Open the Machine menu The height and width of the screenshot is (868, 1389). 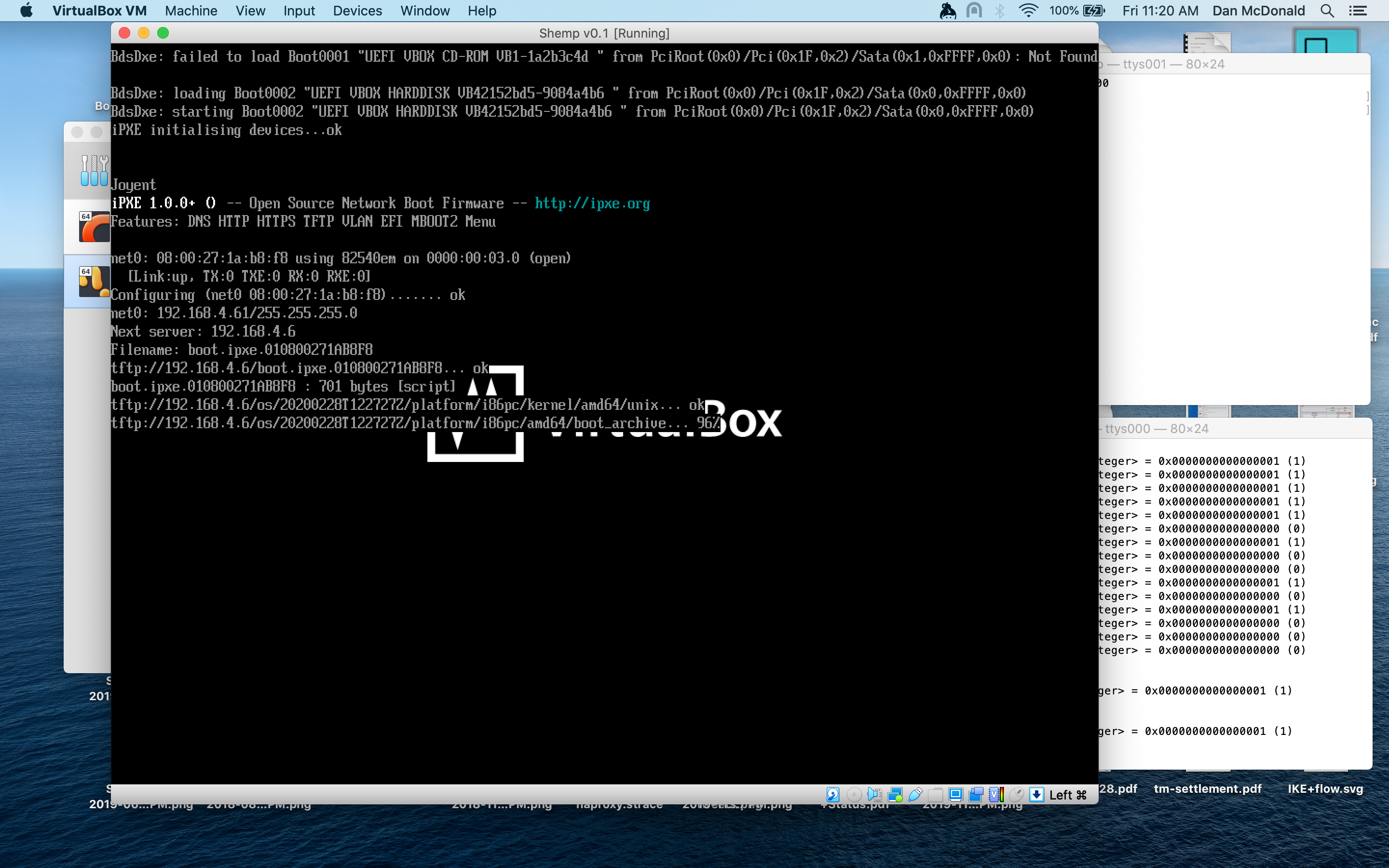tap(191, 10)
